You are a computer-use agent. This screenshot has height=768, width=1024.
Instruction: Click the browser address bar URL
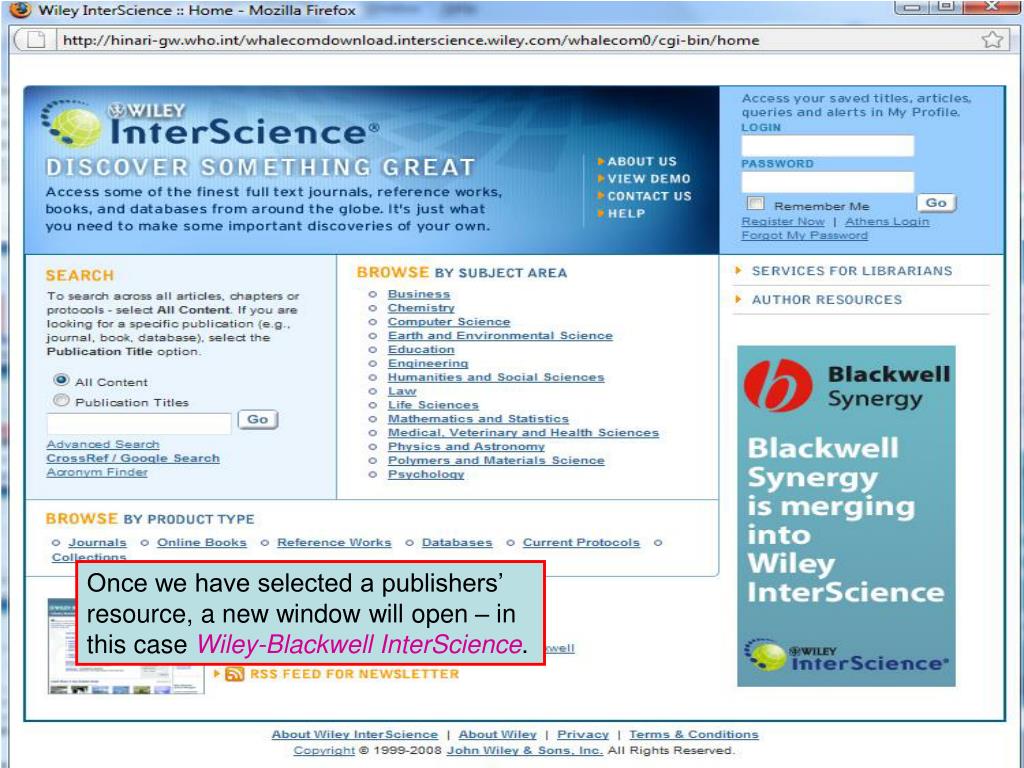click(x=411, y=40)
